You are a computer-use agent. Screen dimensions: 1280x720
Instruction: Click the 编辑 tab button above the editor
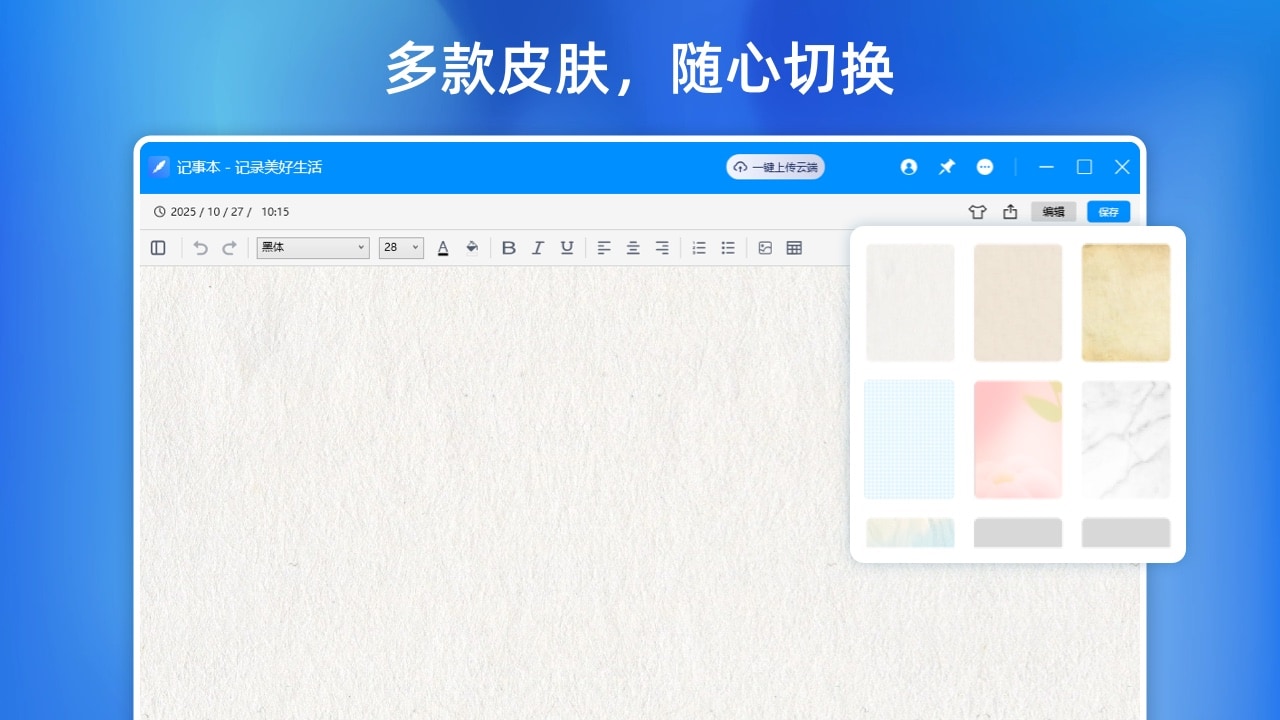point(1053,211)
